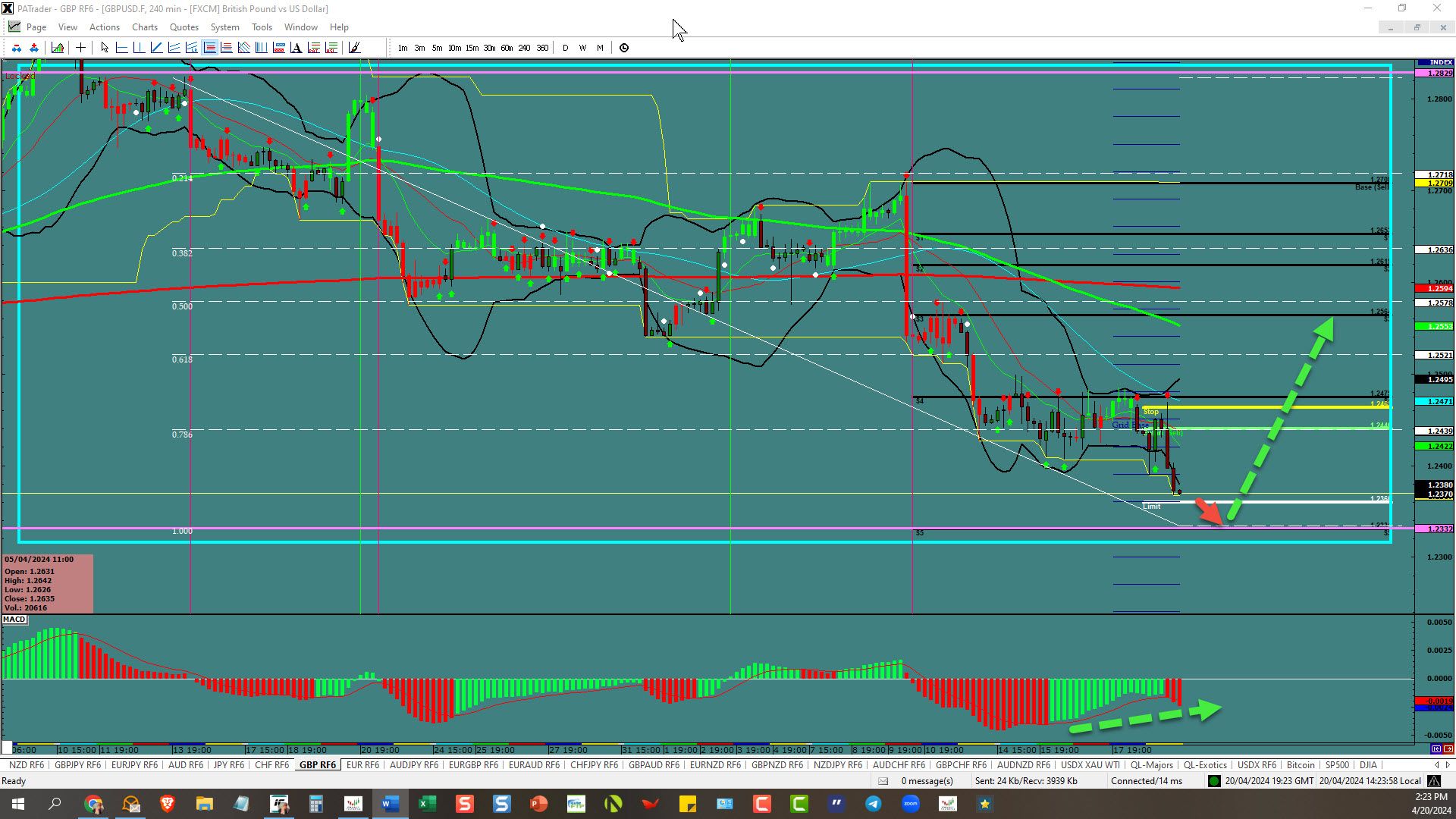The width and height of the screenshot is (1456, 819).
Task: Switch chart to 15m timeframe
Action: coord(472,48)
